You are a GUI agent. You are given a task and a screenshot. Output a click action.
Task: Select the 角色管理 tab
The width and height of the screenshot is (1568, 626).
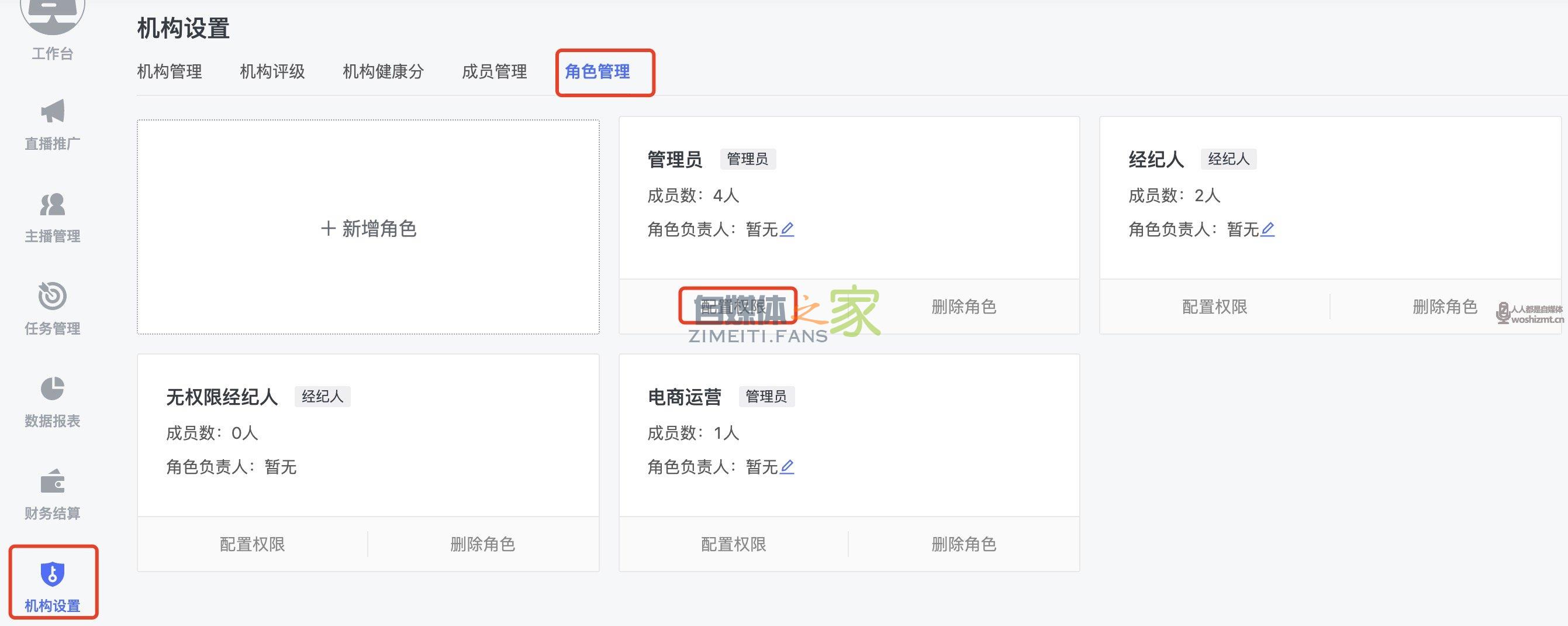[597, 72]
